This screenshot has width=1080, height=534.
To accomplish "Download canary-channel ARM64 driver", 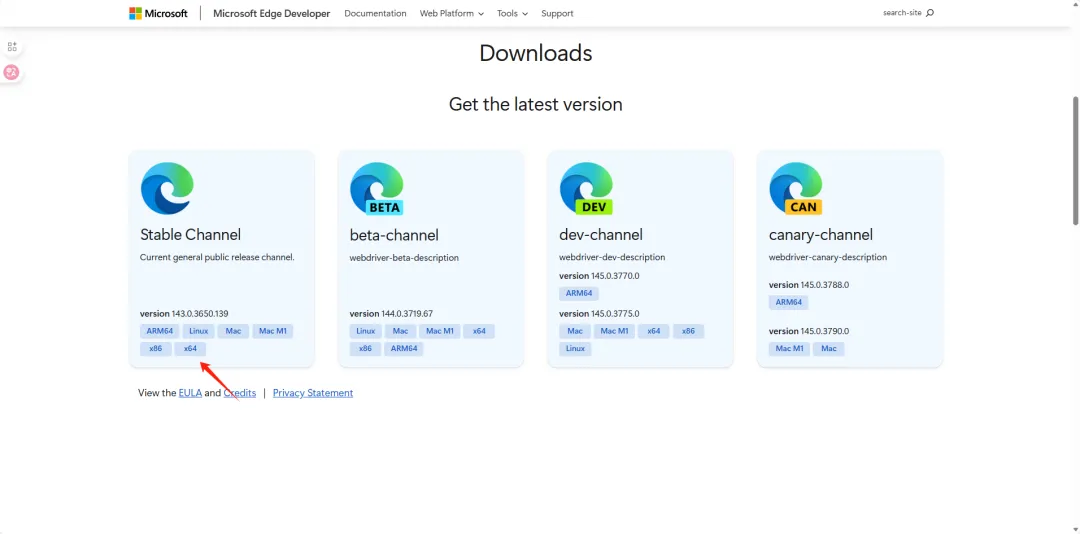I will 789,302.
